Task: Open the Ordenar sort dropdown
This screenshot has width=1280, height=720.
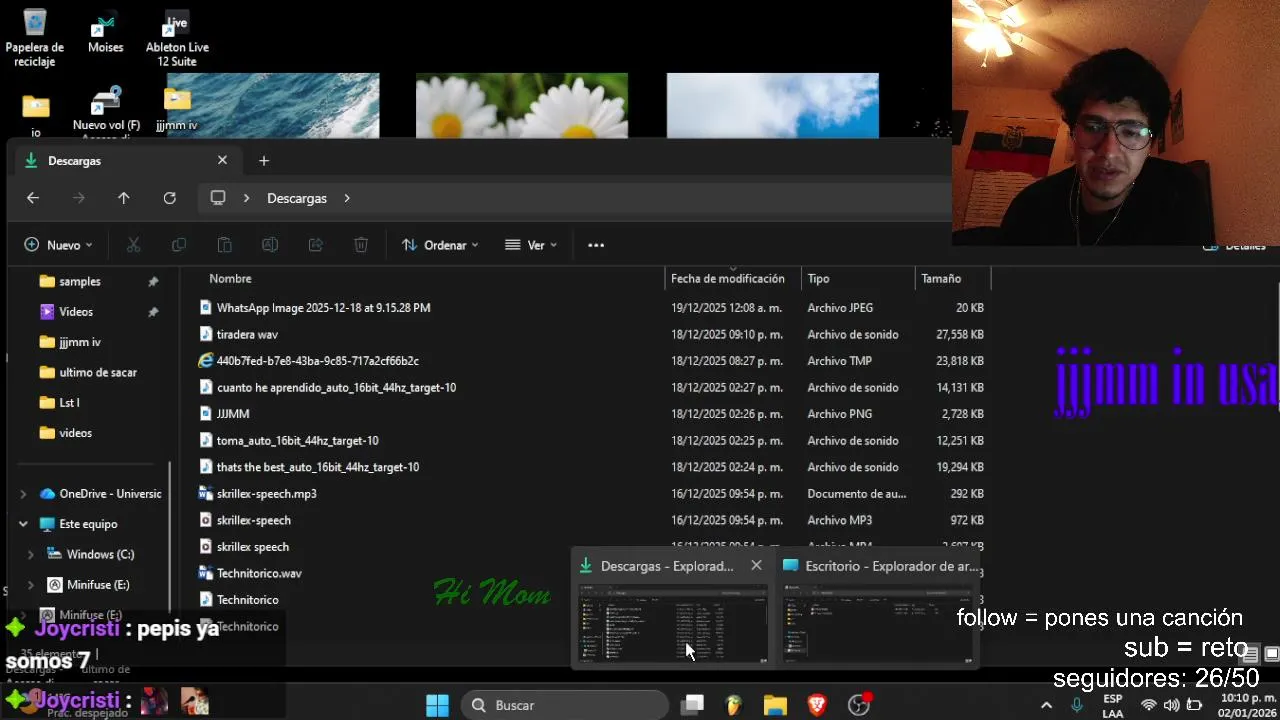Action: pyautogui.click(x=440, y=245)
